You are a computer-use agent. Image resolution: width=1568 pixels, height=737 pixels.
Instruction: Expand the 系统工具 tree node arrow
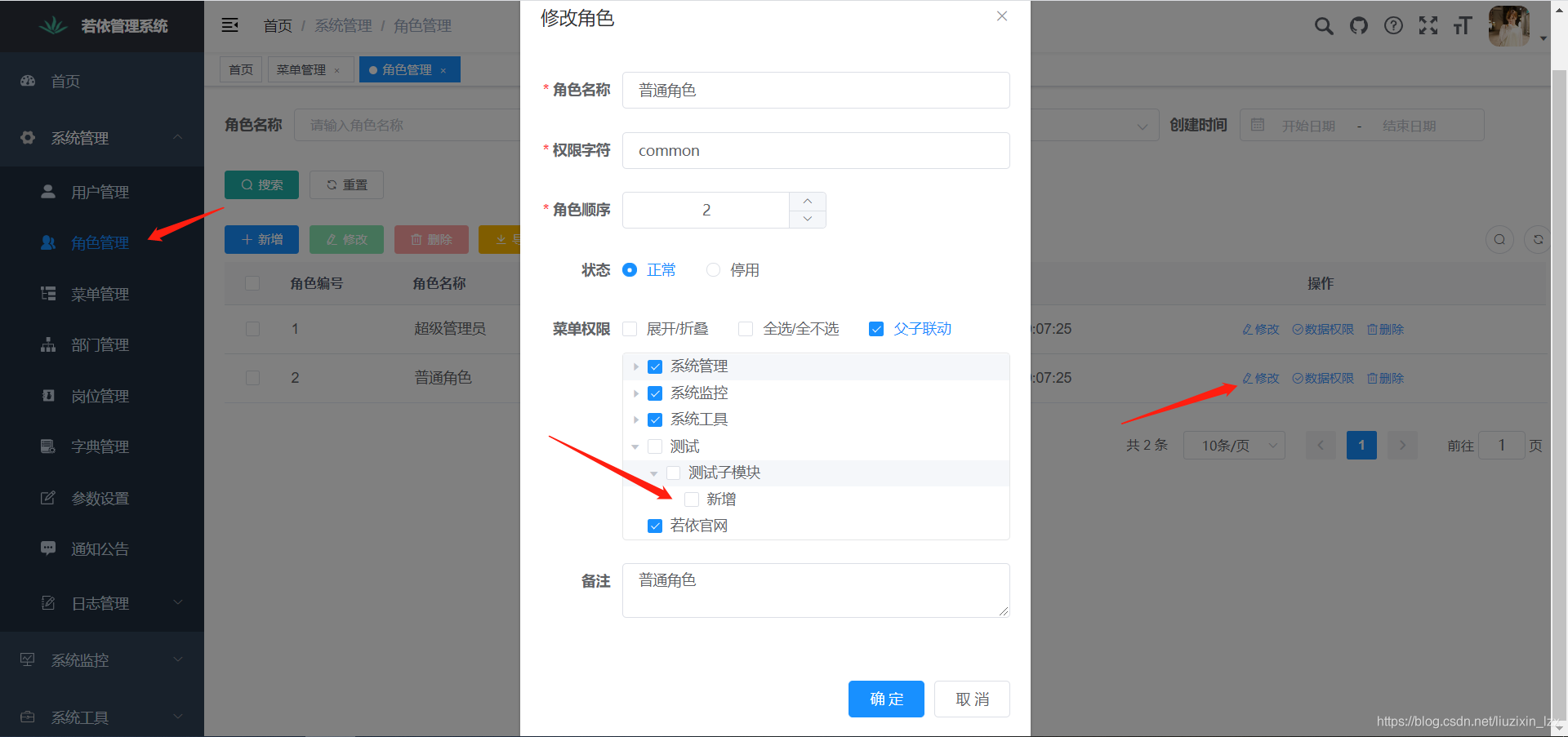pyautogui.click(x=636, y=420)
